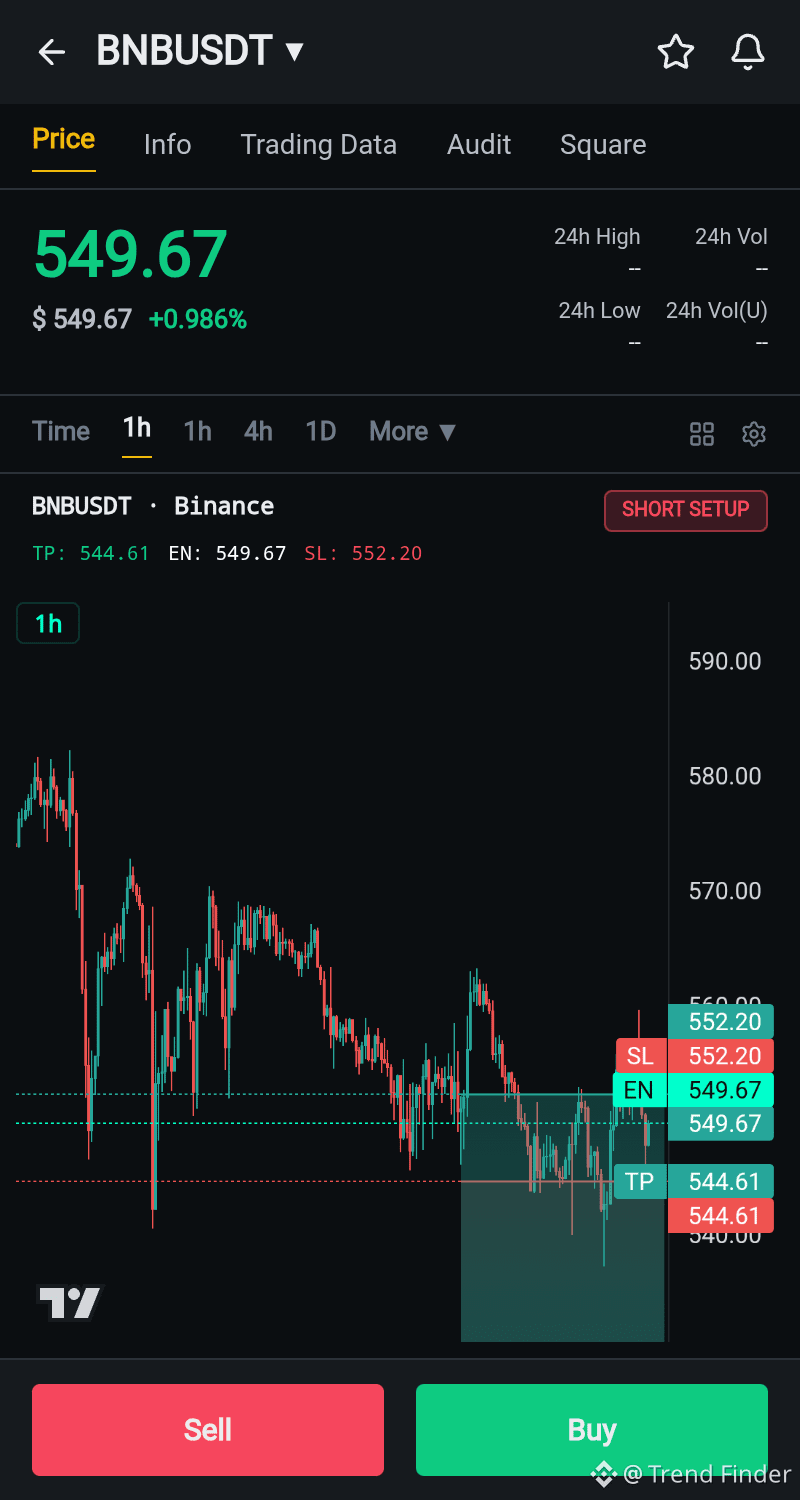Add BNBUSDT to favorites with star icon

click(676, 52)
